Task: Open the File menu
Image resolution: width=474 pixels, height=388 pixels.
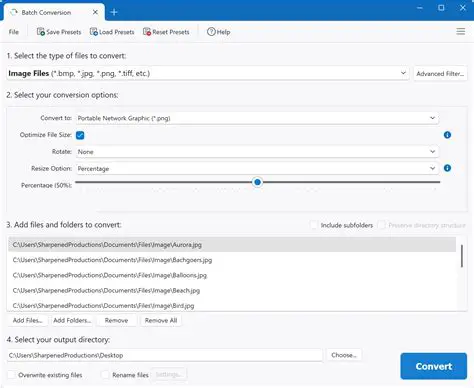Action: pyautogui.click(x=14, y=32)
